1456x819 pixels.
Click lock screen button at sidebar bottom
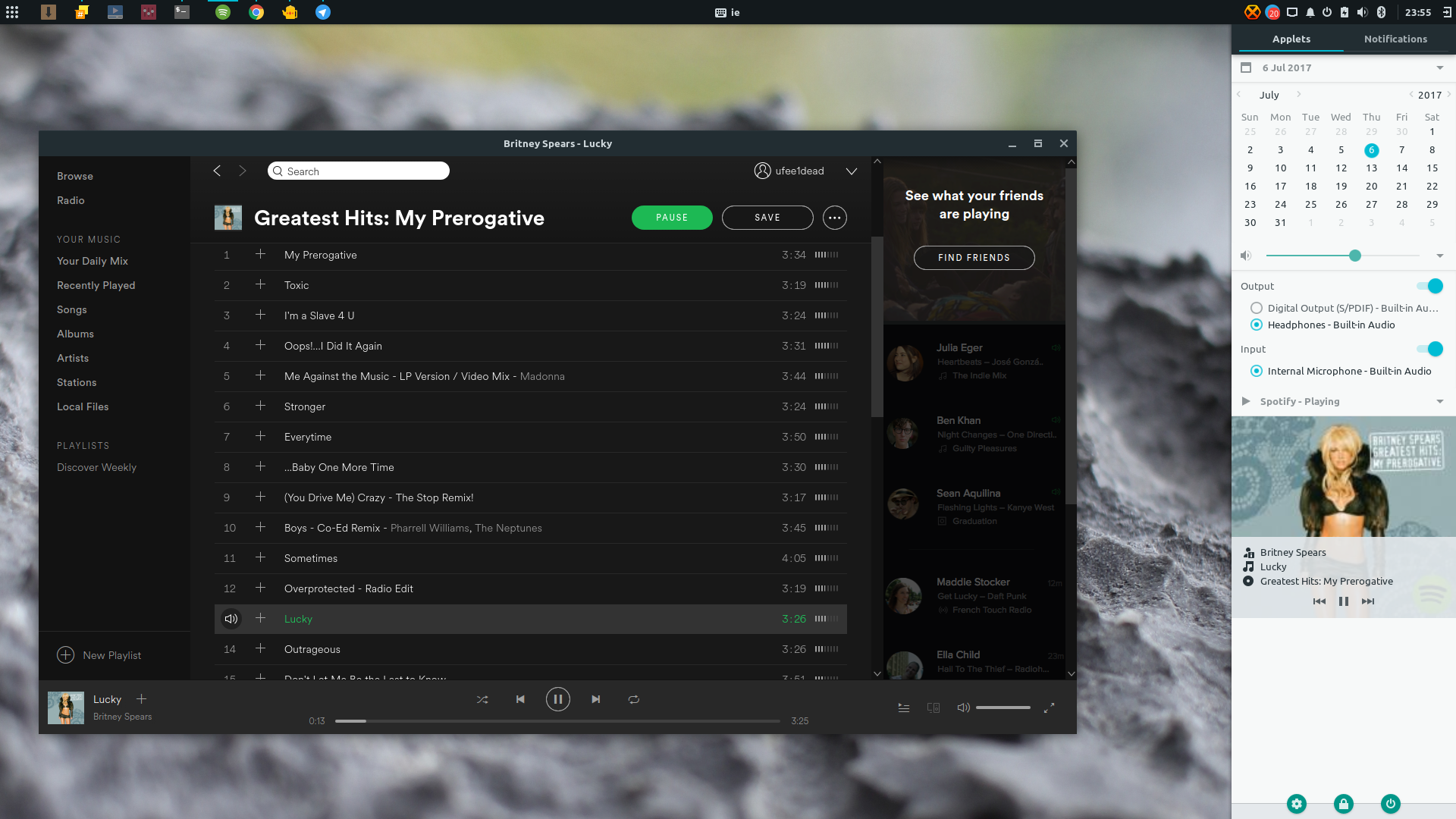[1344, 804]
